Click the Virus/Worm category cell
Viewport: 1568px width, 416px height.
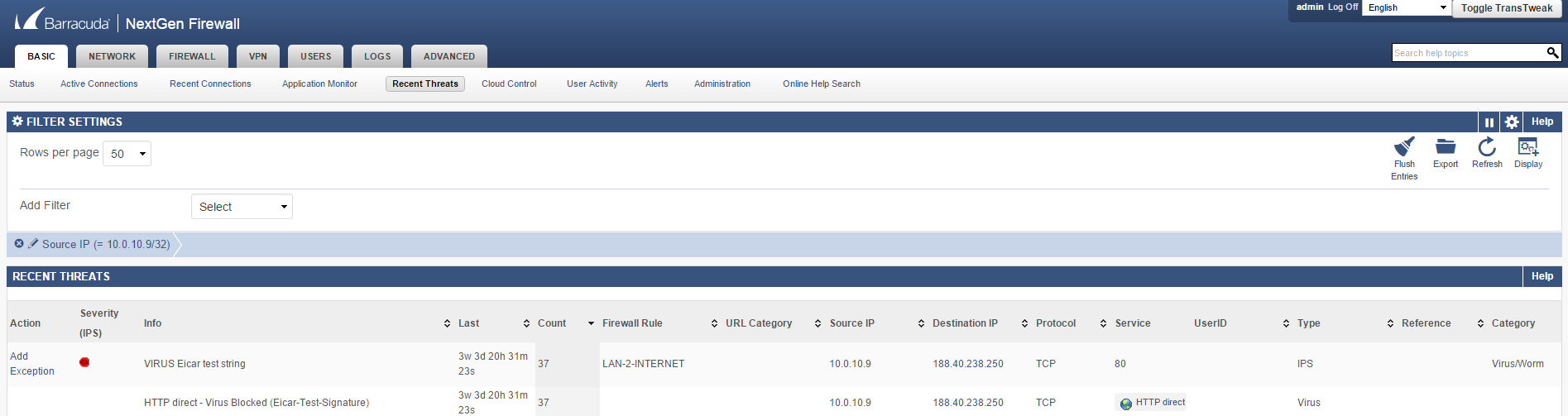1518,364
